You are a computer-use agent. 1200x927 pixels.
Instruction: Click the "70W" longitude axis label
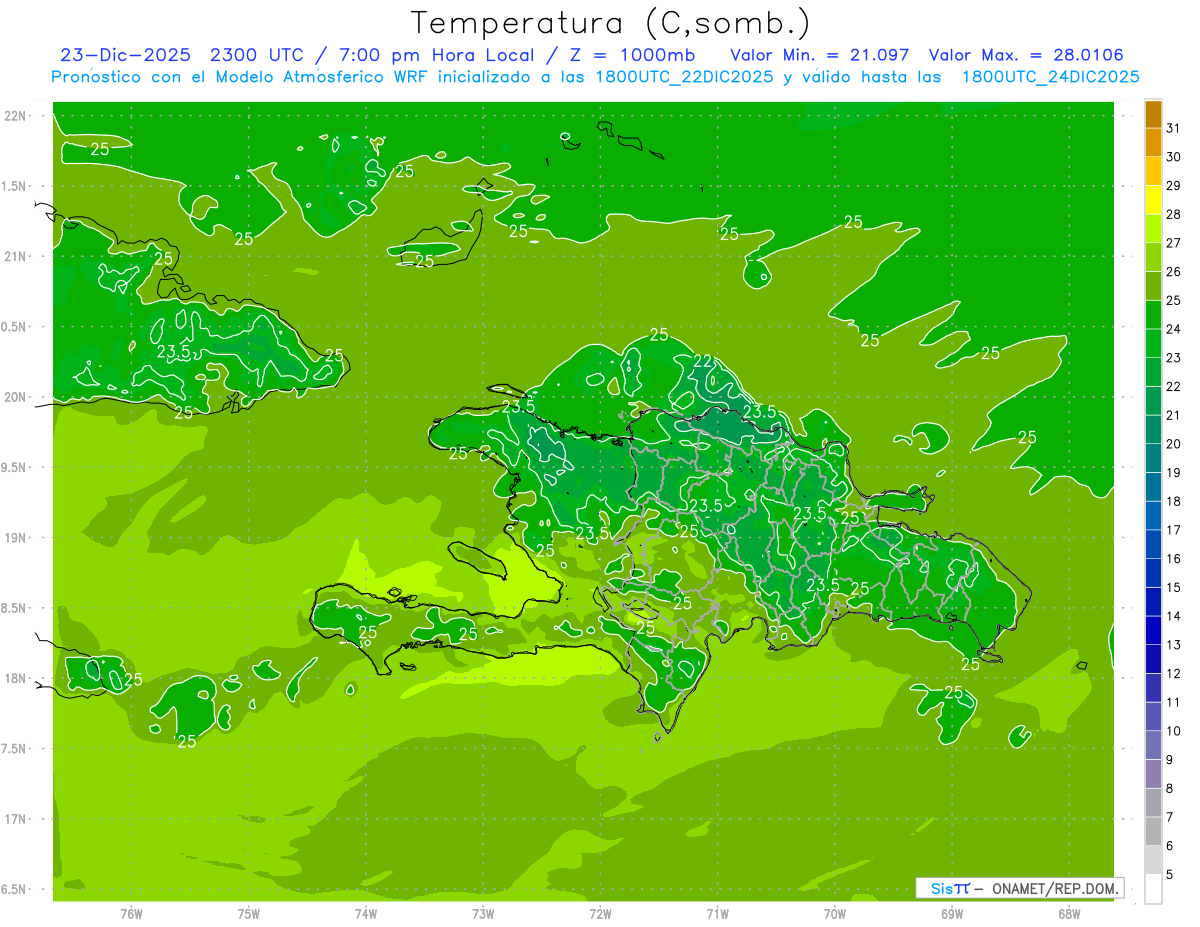tap(834, 914)
